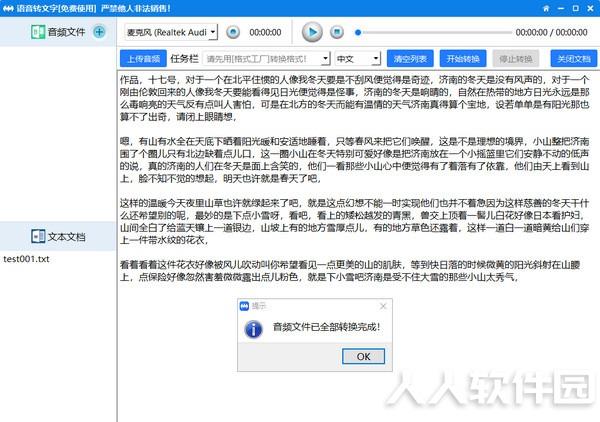
Task: Select test001.txt in the document list
Action: point(26,259)
